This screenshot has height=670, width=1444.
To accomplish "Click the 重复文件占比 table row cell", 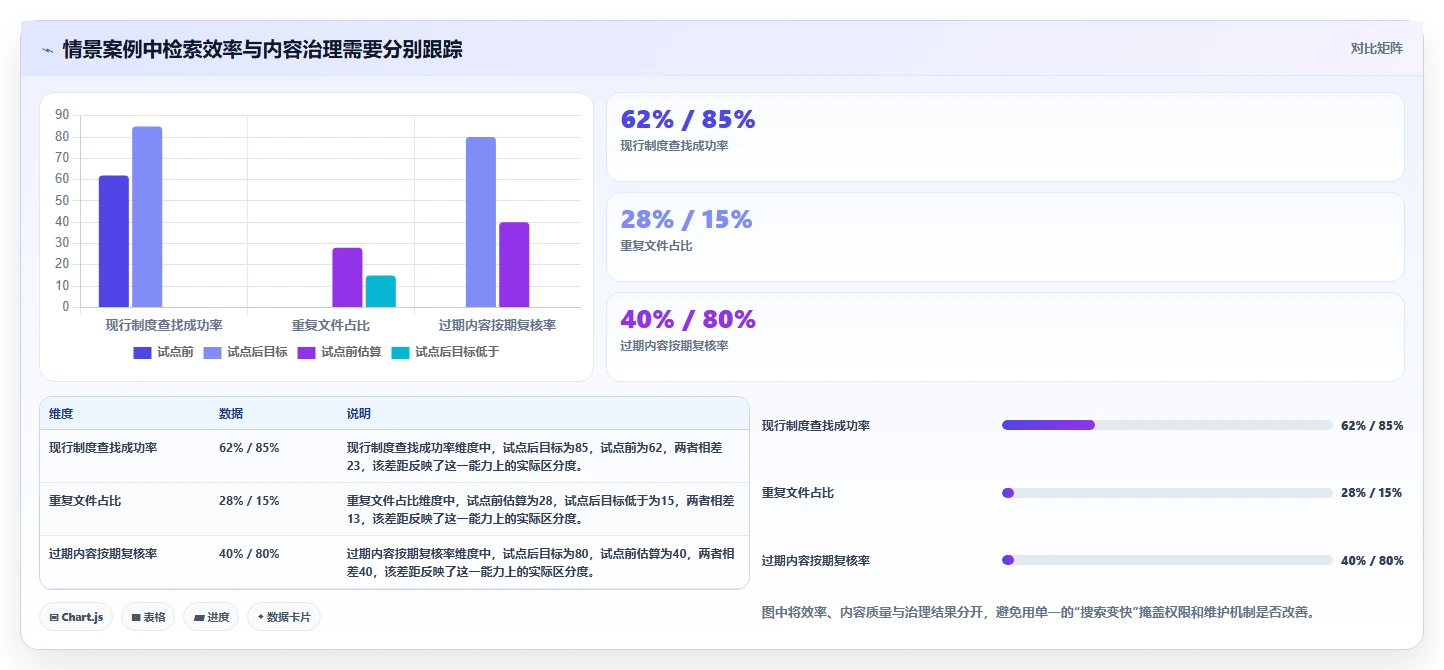I will click(85, 501).
